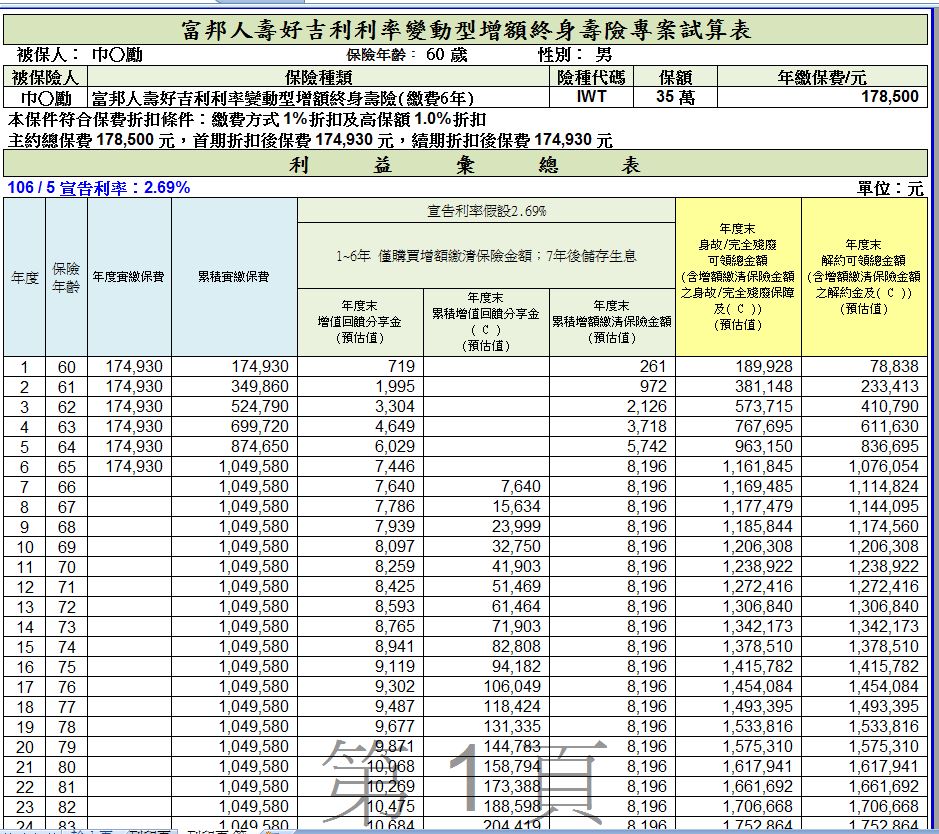Select the cell containing 6,029
939x834 pixels.
coord(360,447)
